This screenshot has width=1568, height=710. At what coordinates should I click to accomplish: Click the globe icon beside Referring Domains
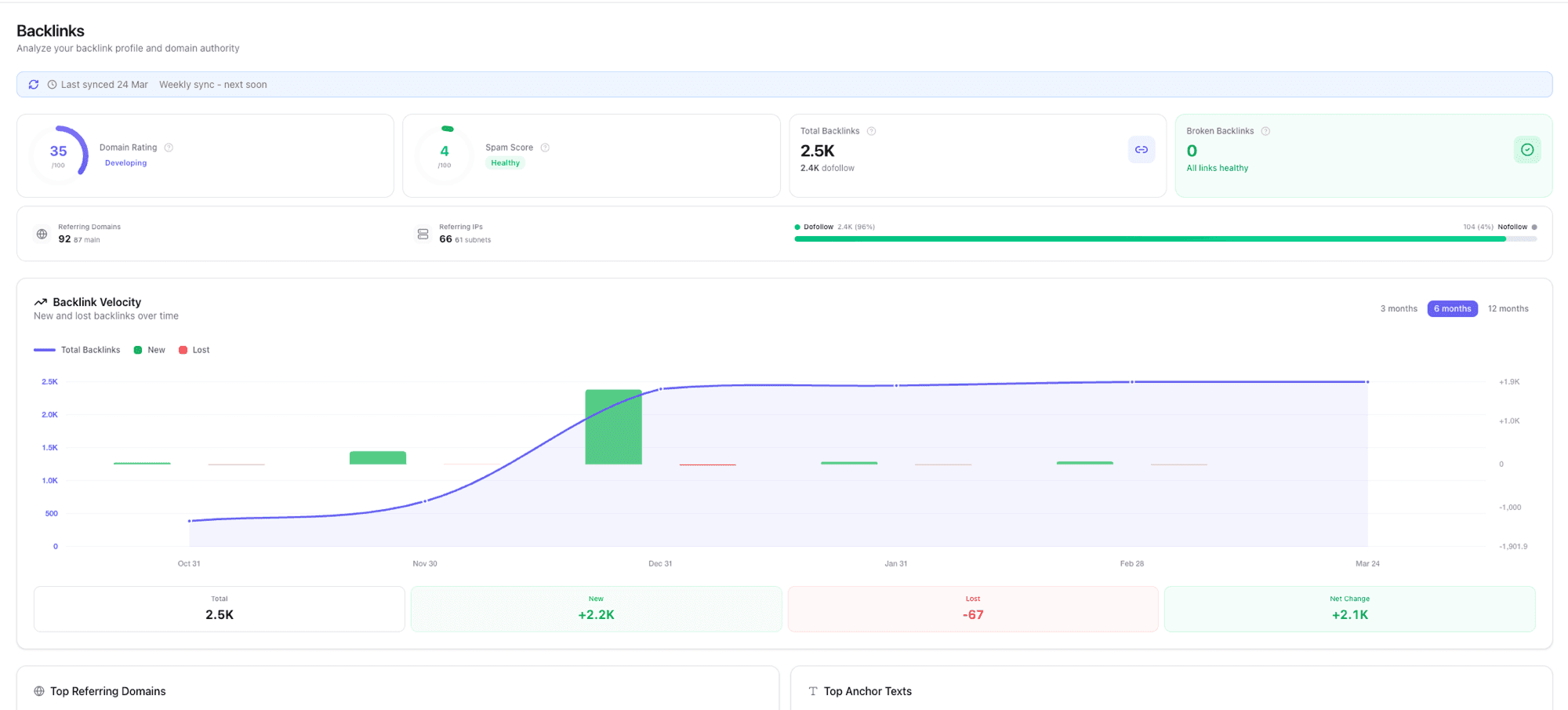[42, 233]
